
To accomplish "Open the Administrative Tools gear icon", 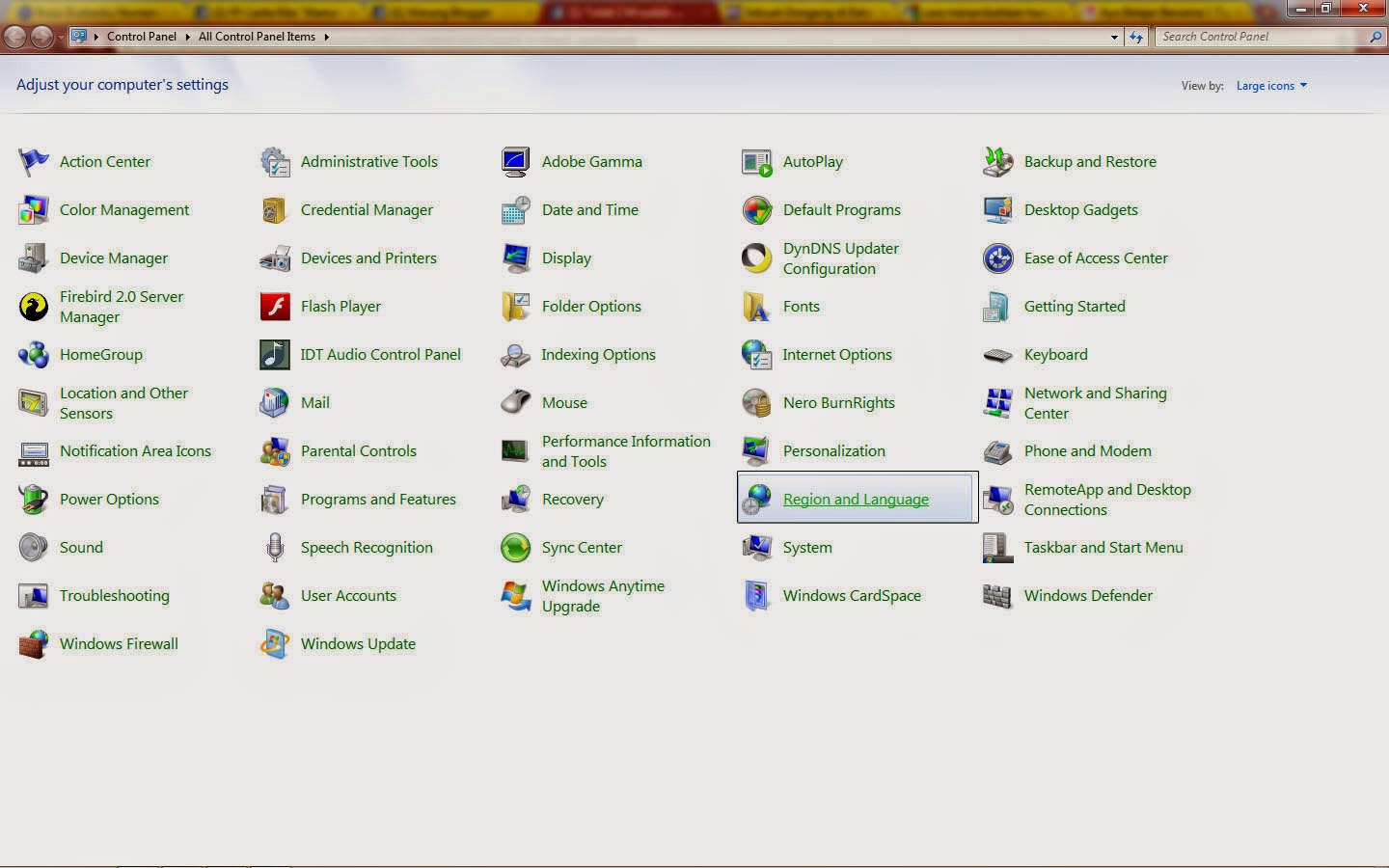I will pyautogui.click(x=275, y=162).
